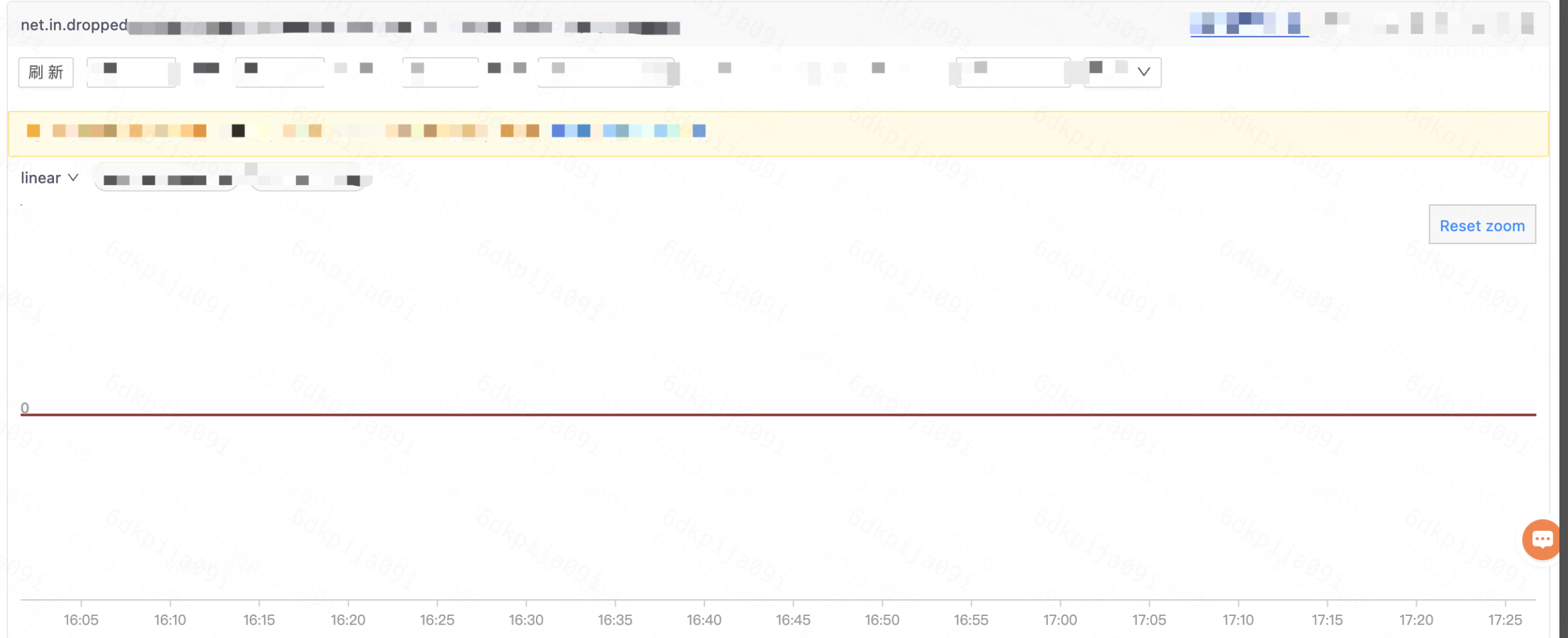Click the first pill tag beside linear
This screenshot has width=1568, height=638.
(x=166, y=180)
